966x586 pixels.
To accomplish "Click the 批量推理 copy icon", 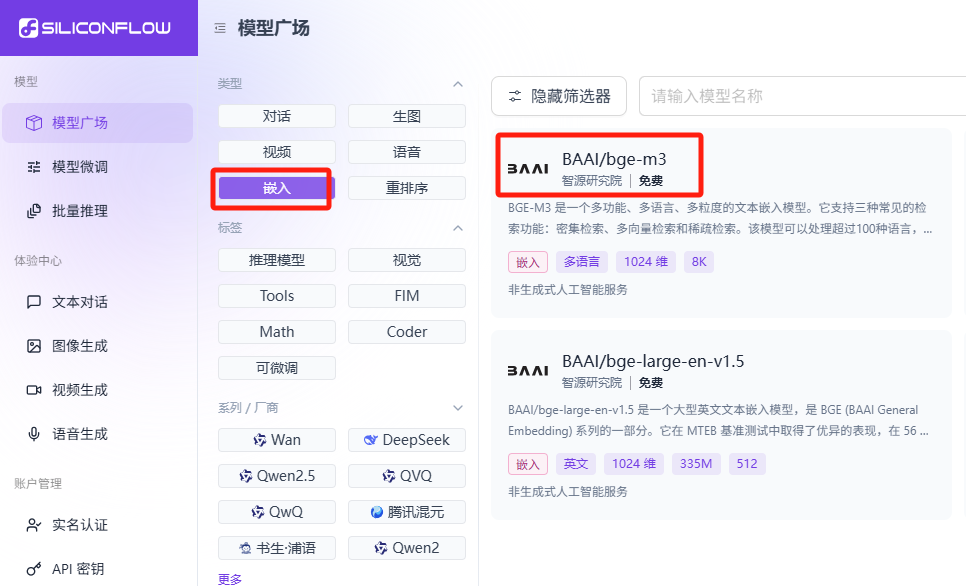I will tap(34, 211).
